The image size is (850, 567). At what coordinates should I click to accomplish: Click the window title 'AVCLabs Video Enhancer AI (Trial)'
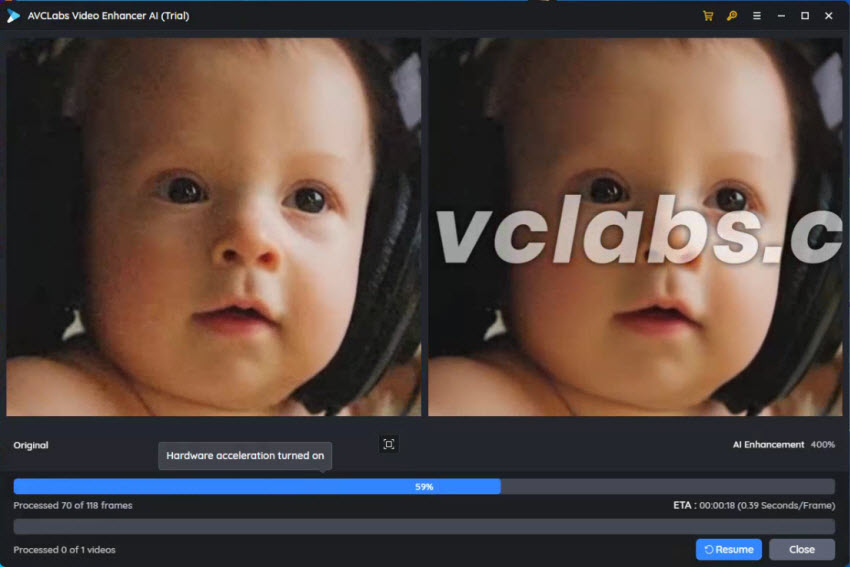[108, 16]
